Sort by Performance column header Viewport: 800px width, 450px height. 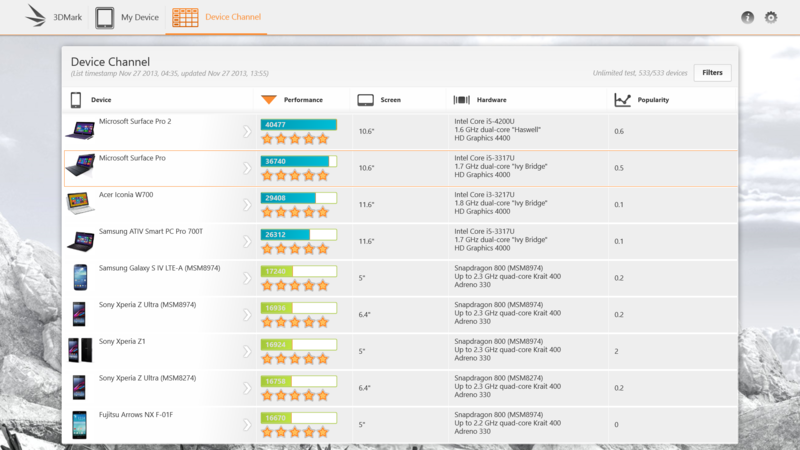[303, 100]
